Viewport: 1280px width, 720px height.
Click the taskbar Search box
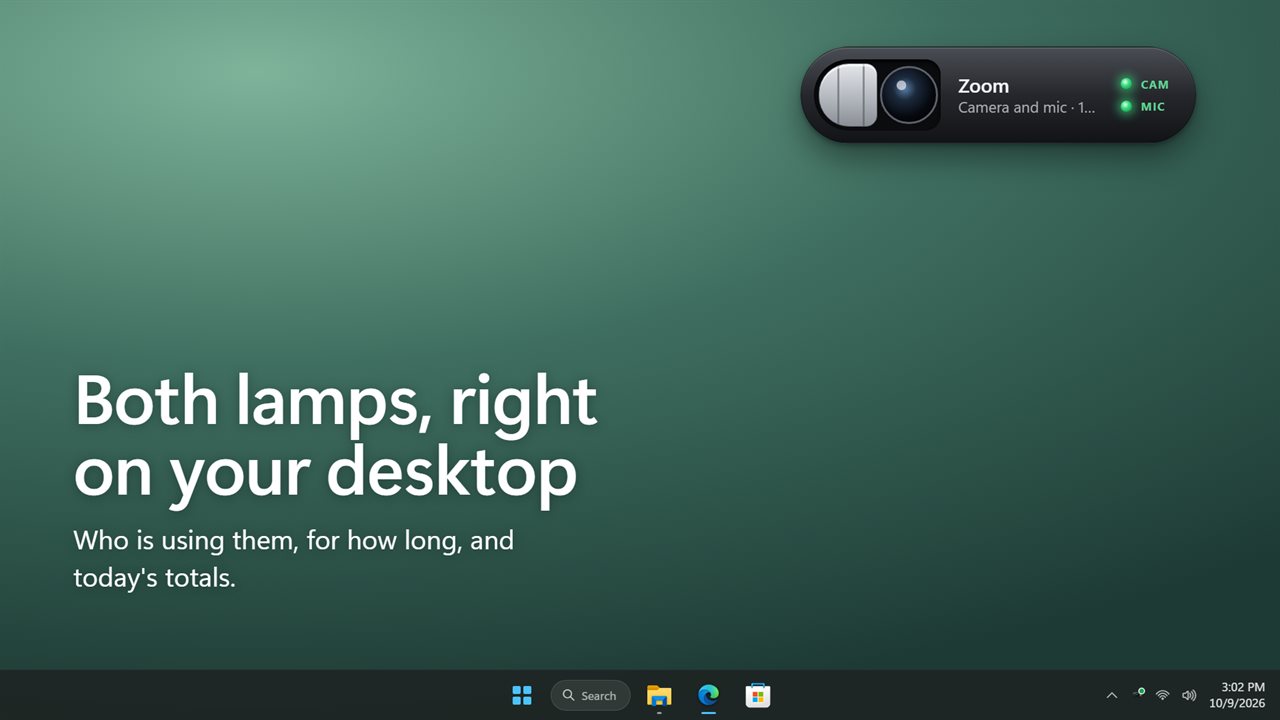pyautogui.click(x=590, y=695)
